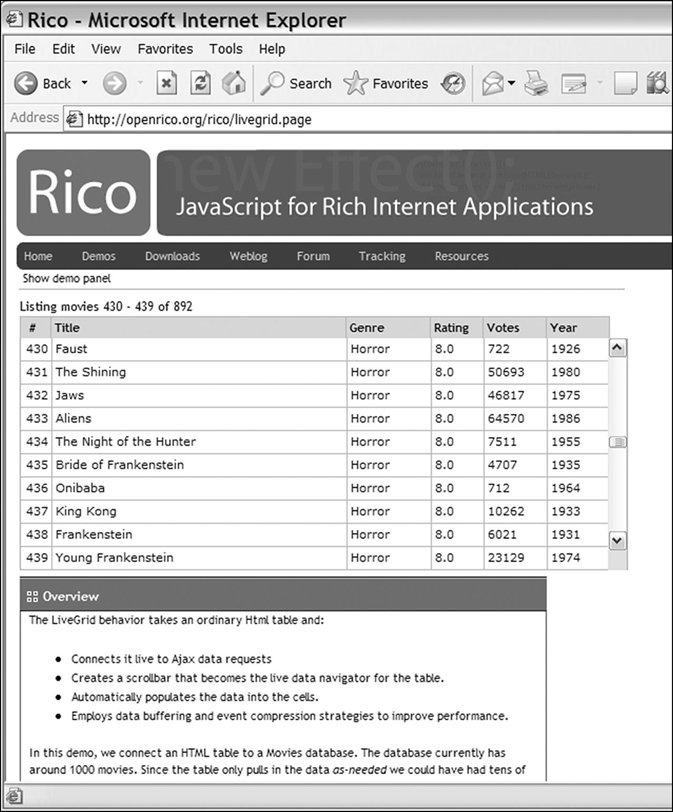Open the Help menu
The width and height of the screenshot is (673, 812).
click(272, 49)
